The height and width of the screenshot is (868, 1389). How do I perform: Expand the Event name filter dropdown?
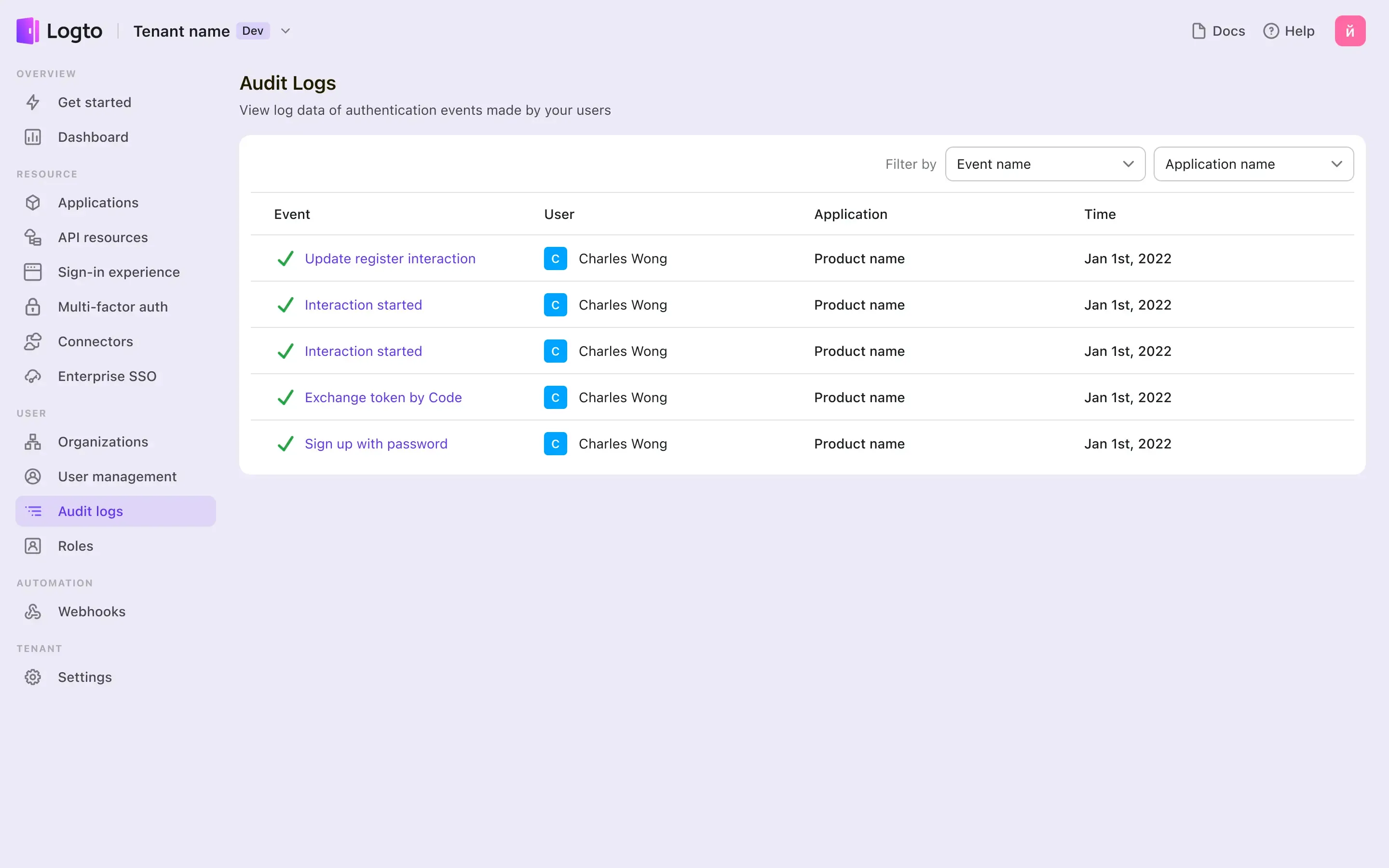[x=1045, y=164]
